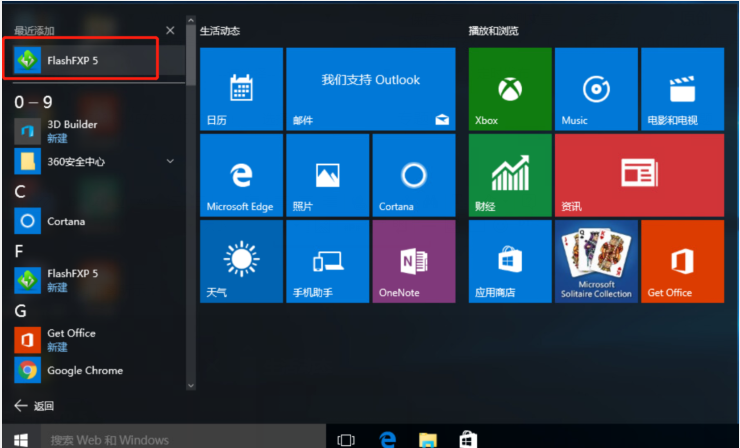Viewport: 740px width, 448px height.
Task: Open Task View on the taskbar
Action: click(x=346, y=440)
